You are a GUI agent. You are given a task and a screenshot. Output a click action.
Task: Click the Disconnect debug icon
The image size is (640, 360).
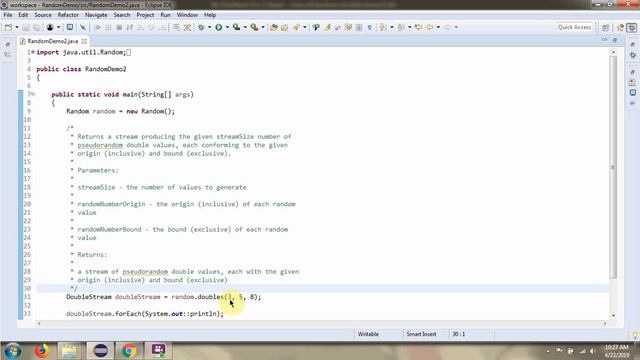point(130,27)
